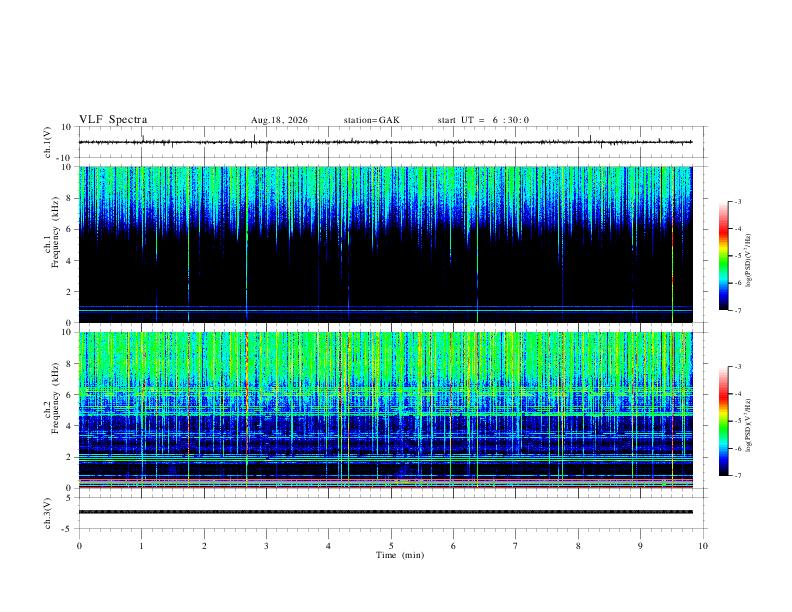The width and height of the screenshot is (792, 612).
Task: Click the start UT time label
Action: (483, 120)
